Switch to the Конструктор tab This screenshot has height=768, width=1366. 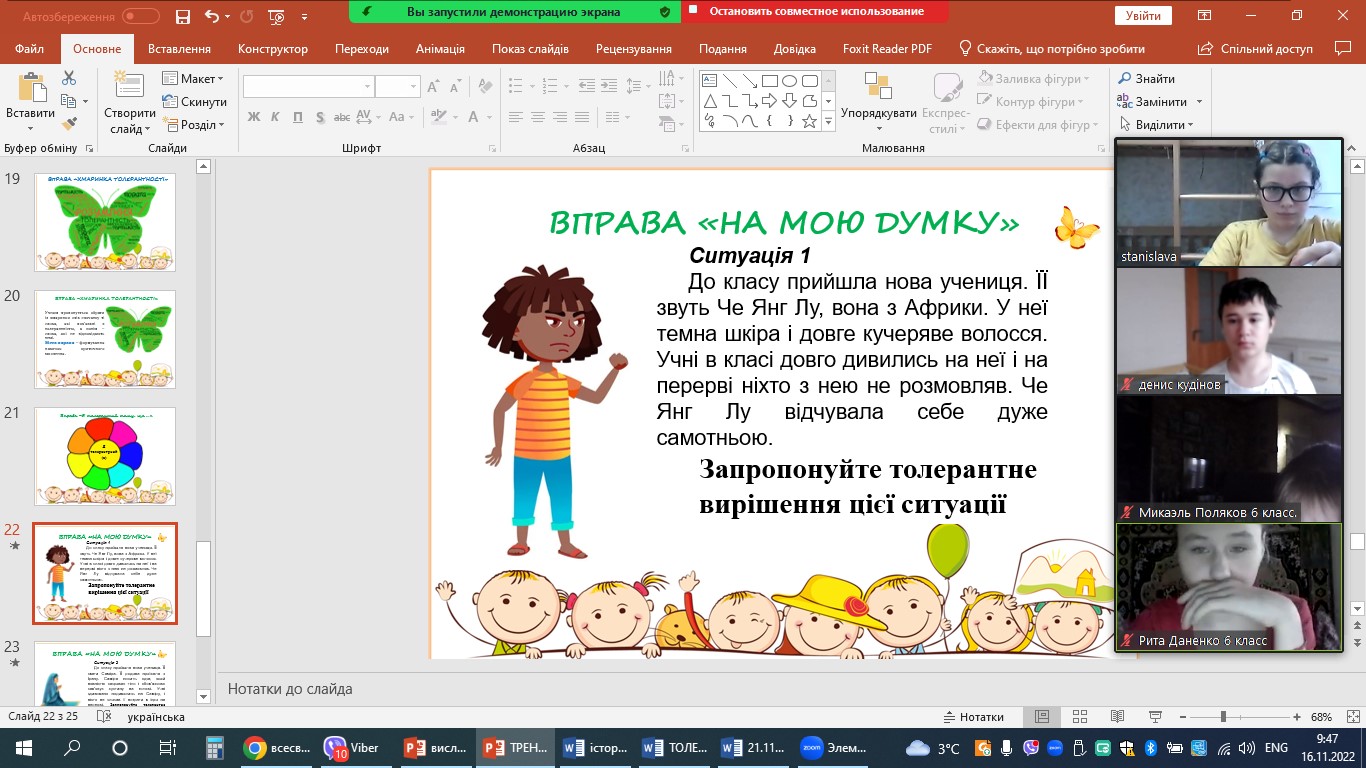click(x=271, y=49)
